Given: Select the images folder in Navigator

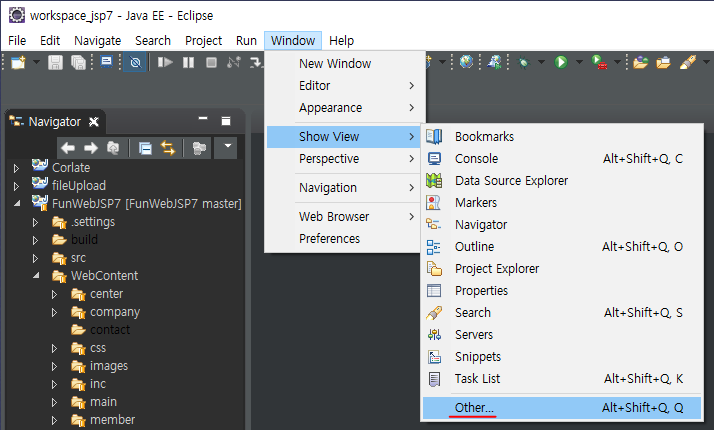Looking at the screenshot, I should 109,366.
